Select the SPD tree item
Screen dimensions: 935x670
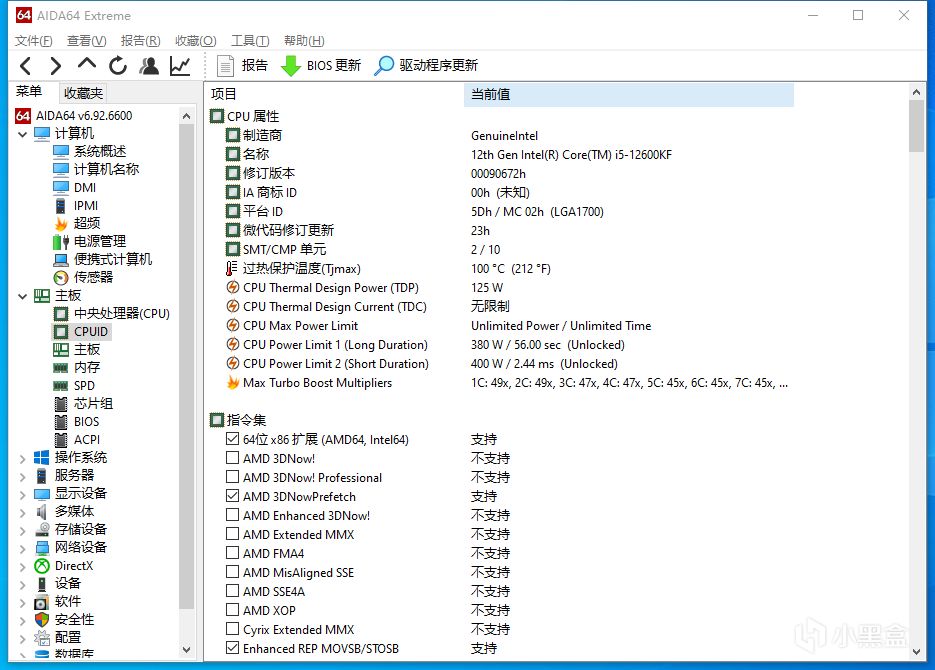[74, 386]
